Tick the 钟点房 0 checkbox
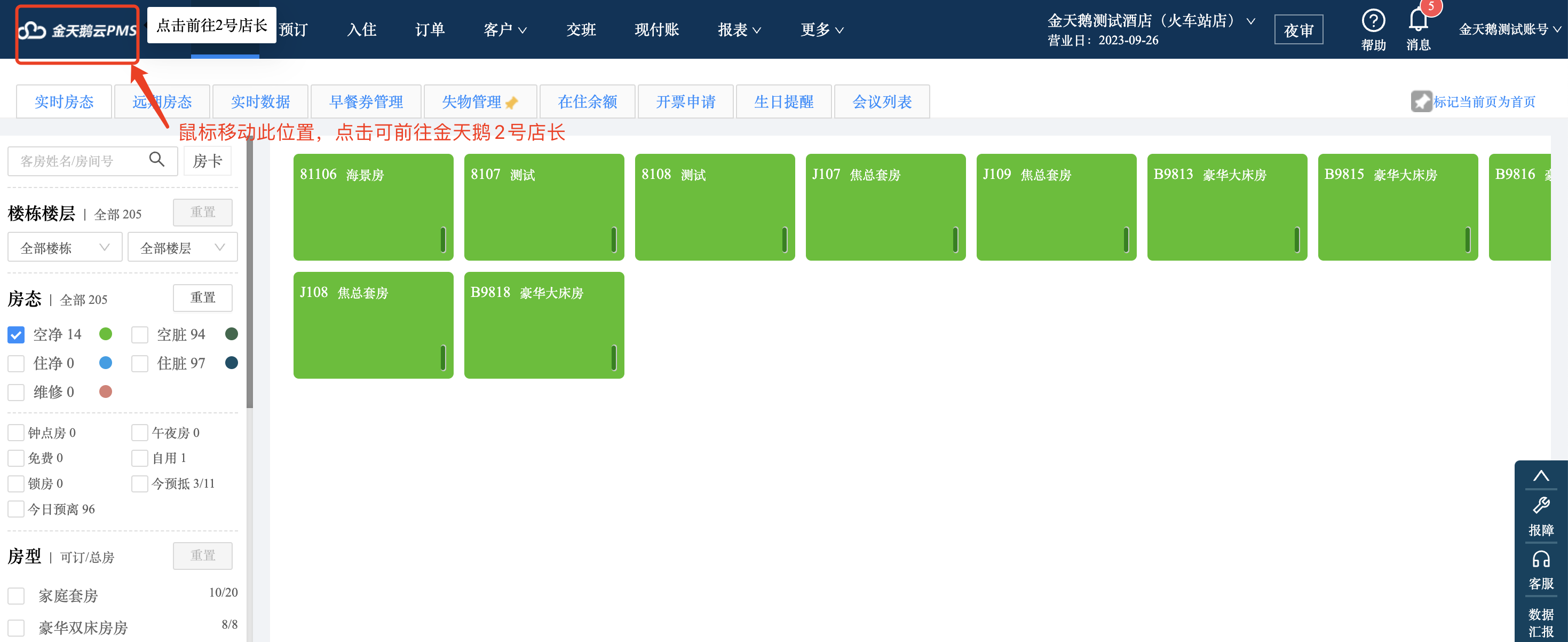Image resolution: width=1568 pixels, height=642 pixels. [x=16, y=433]
